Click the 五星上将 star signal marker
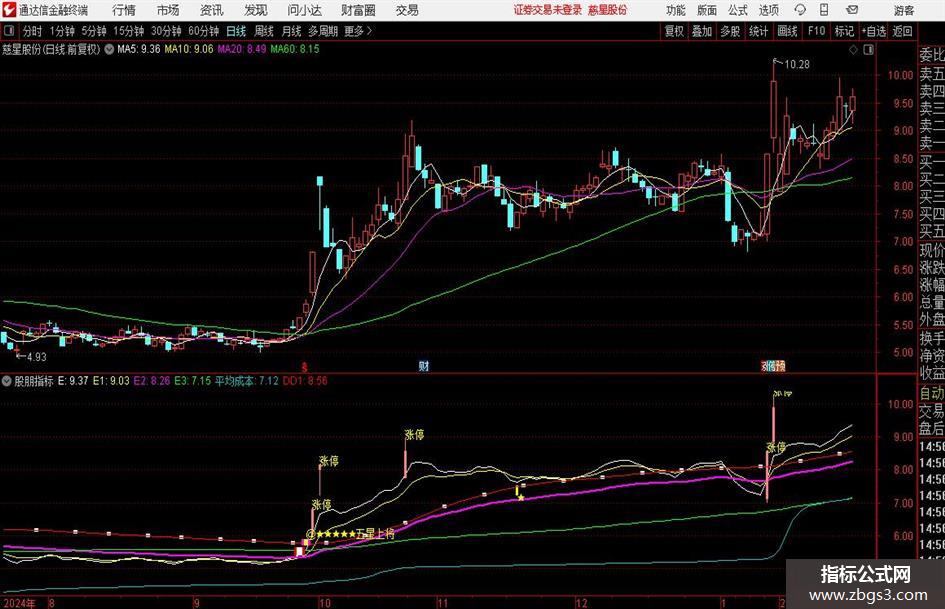Image resolution: width=945 pixels, height=609 pixels. [350, 534]
